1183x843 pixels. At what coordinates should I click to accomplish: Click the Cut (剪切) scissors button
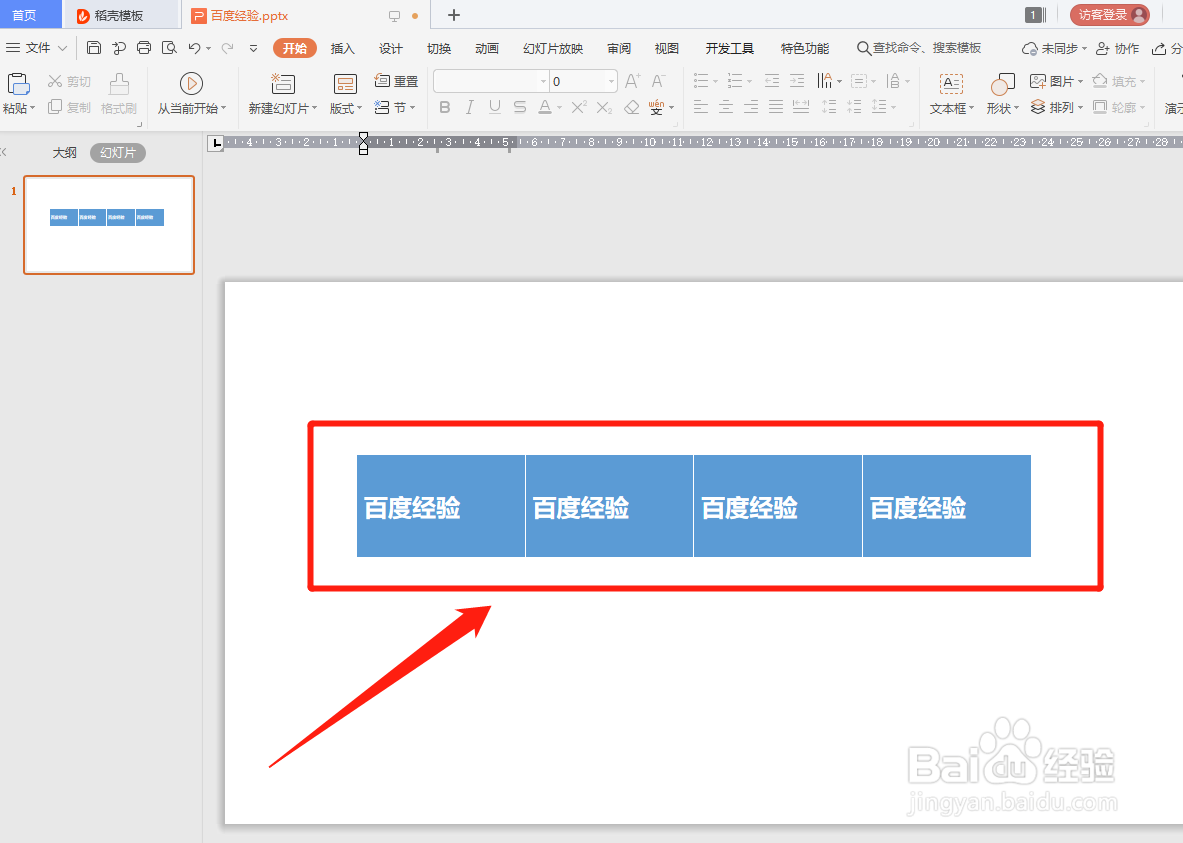tap(69, 82)
